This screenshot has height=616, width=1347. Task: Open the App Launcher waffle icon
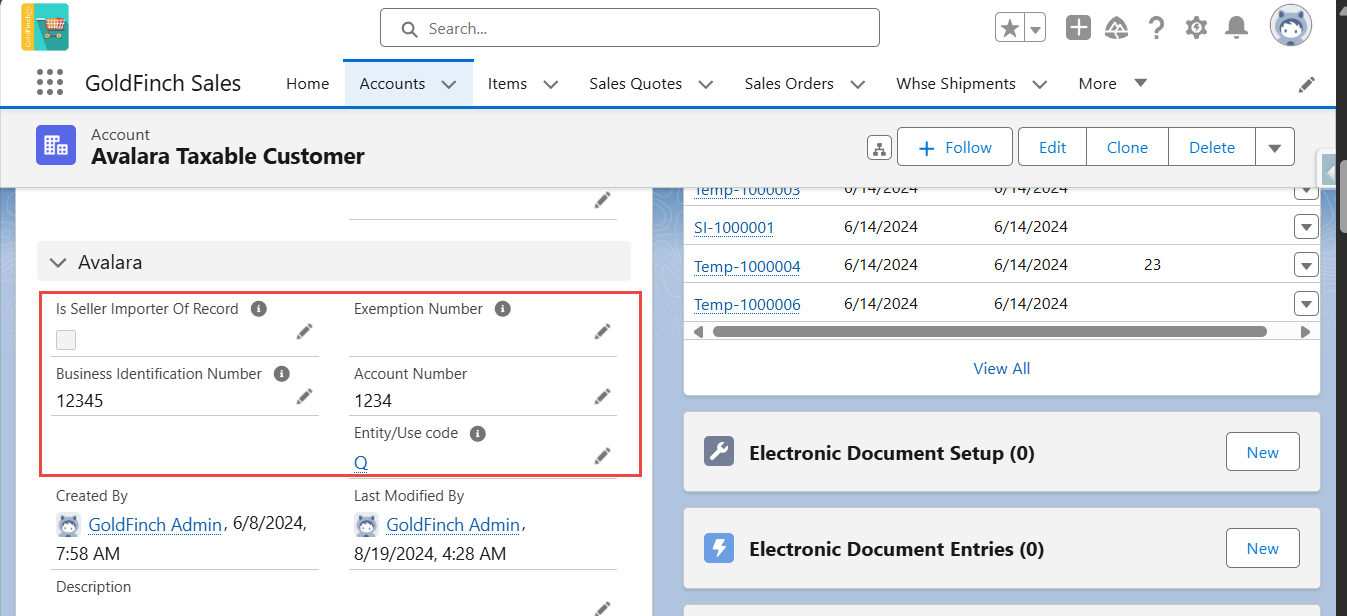coord(49,83)
